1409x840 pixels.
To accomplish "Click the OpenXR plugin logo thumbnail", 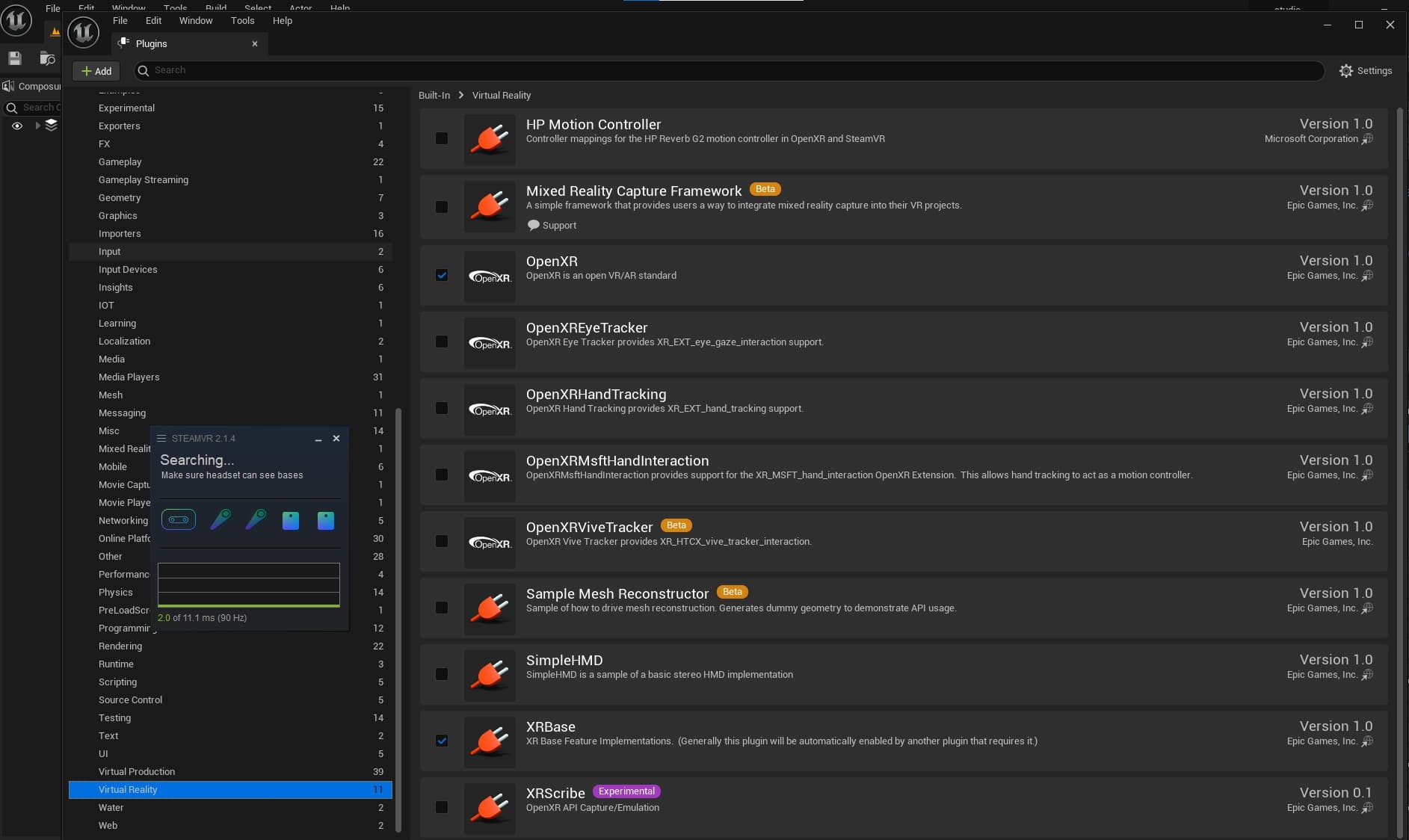I will pos(490,277).
